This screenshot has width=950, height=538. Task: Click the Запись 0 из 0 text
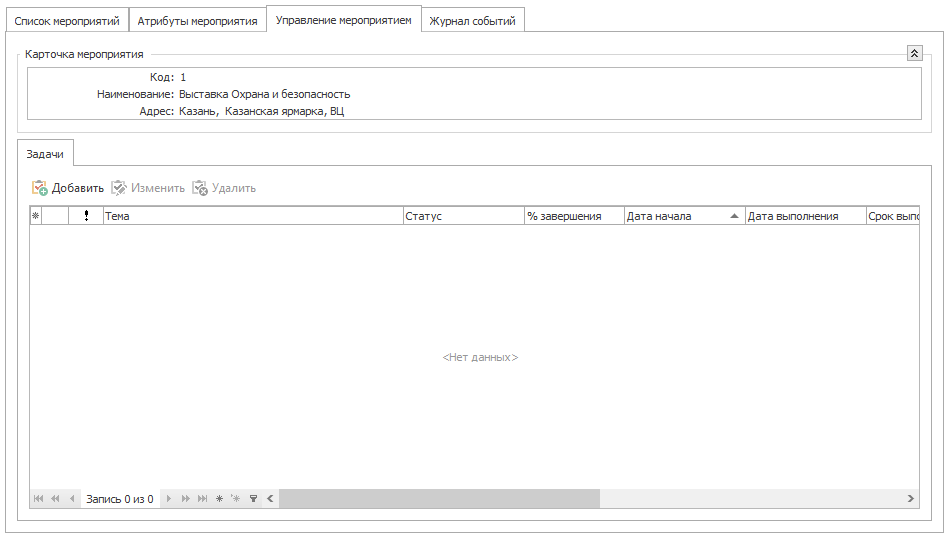coord(120,499)
